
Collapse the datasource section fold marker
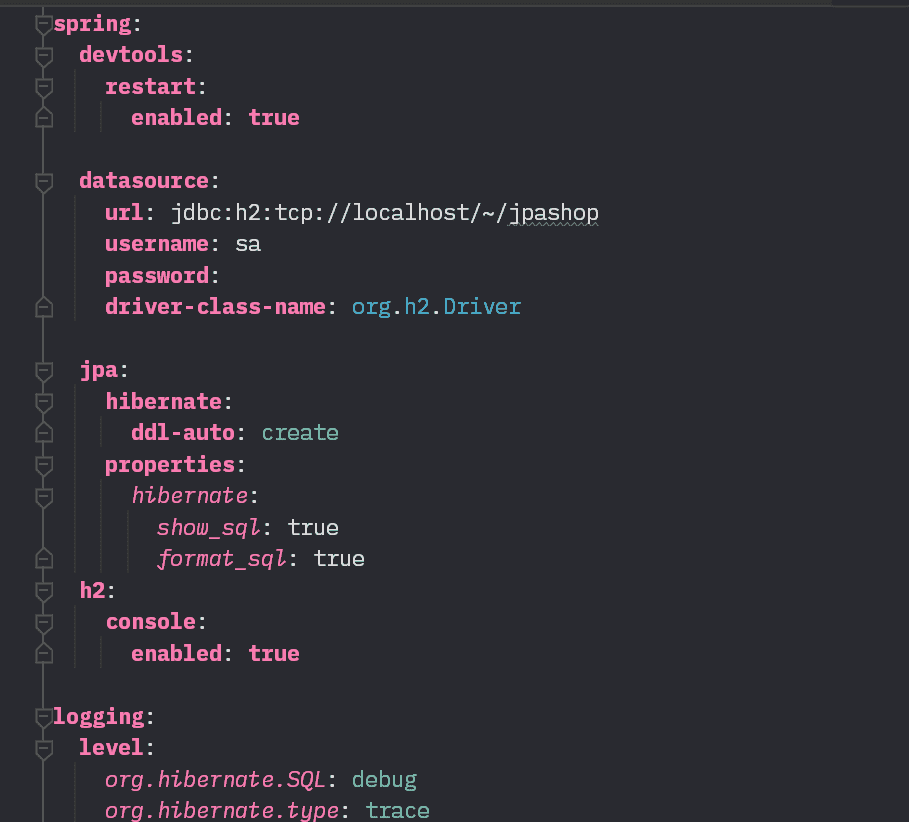[43, 182]
